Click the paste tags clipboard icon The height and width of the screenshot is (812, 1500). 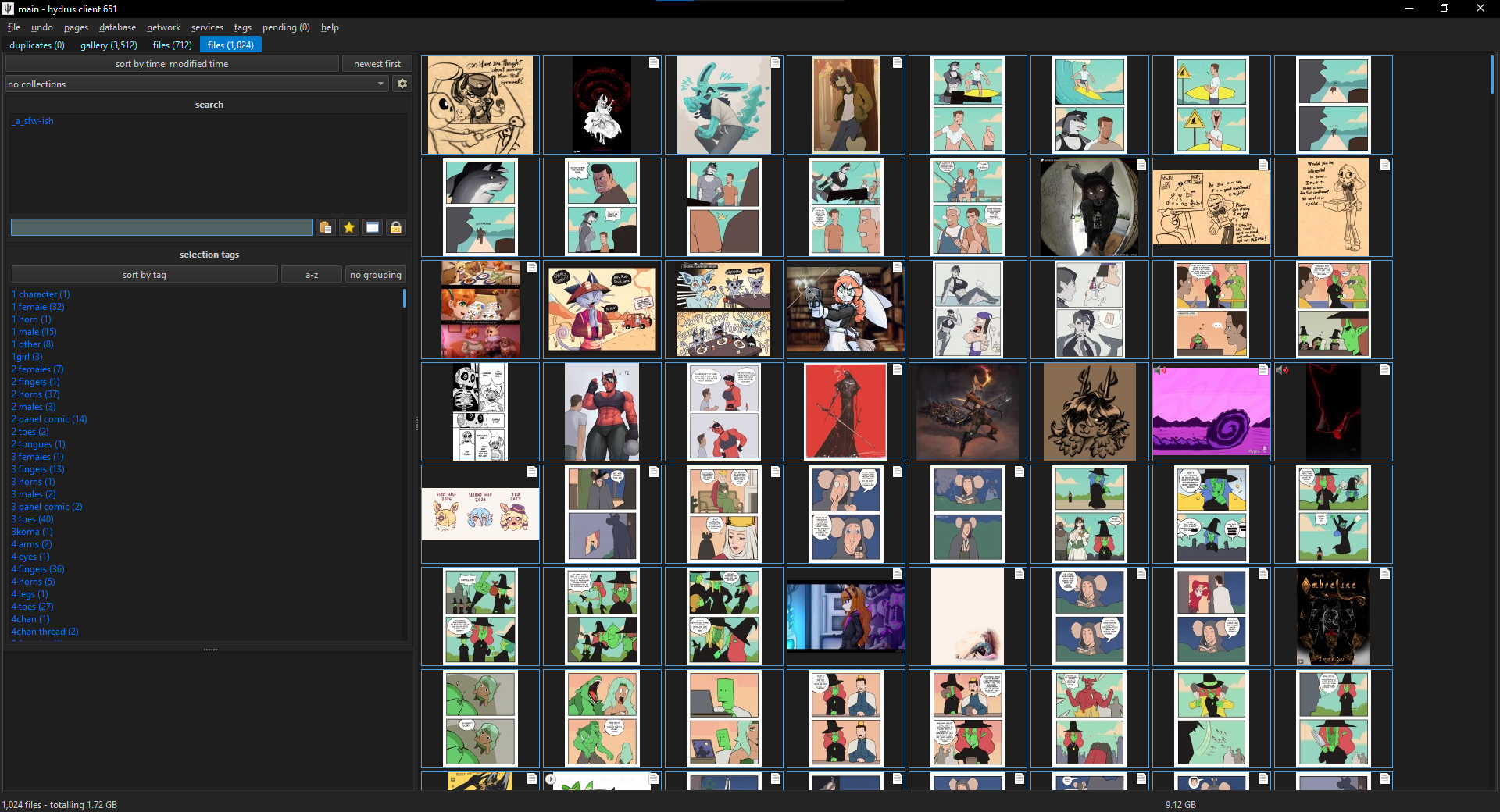pyautogui.click(x=326, y=227)
